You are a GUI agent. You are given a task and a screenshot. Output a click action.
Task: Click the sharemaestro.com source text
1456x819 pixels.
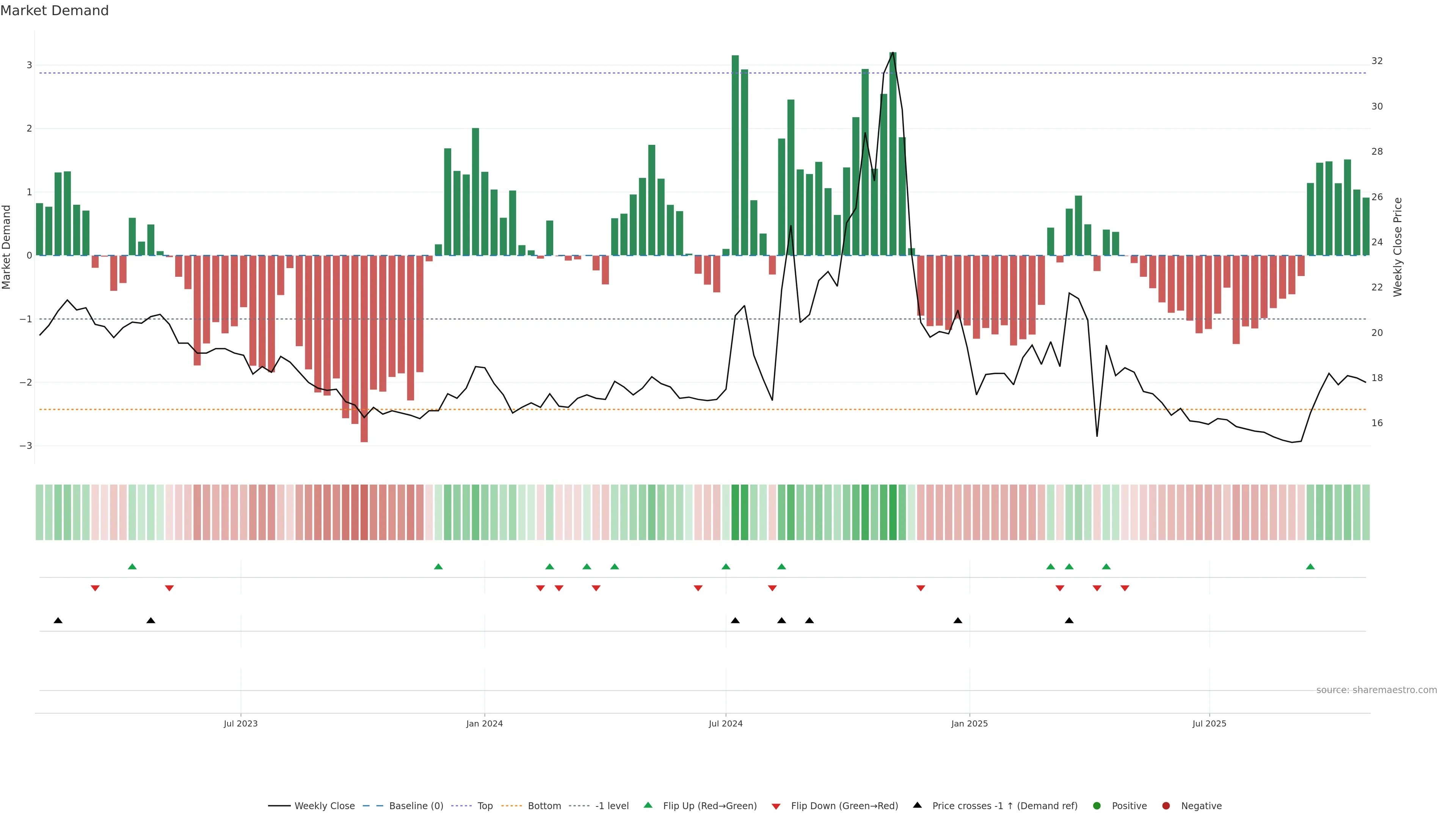click(x=1376, y=690)
